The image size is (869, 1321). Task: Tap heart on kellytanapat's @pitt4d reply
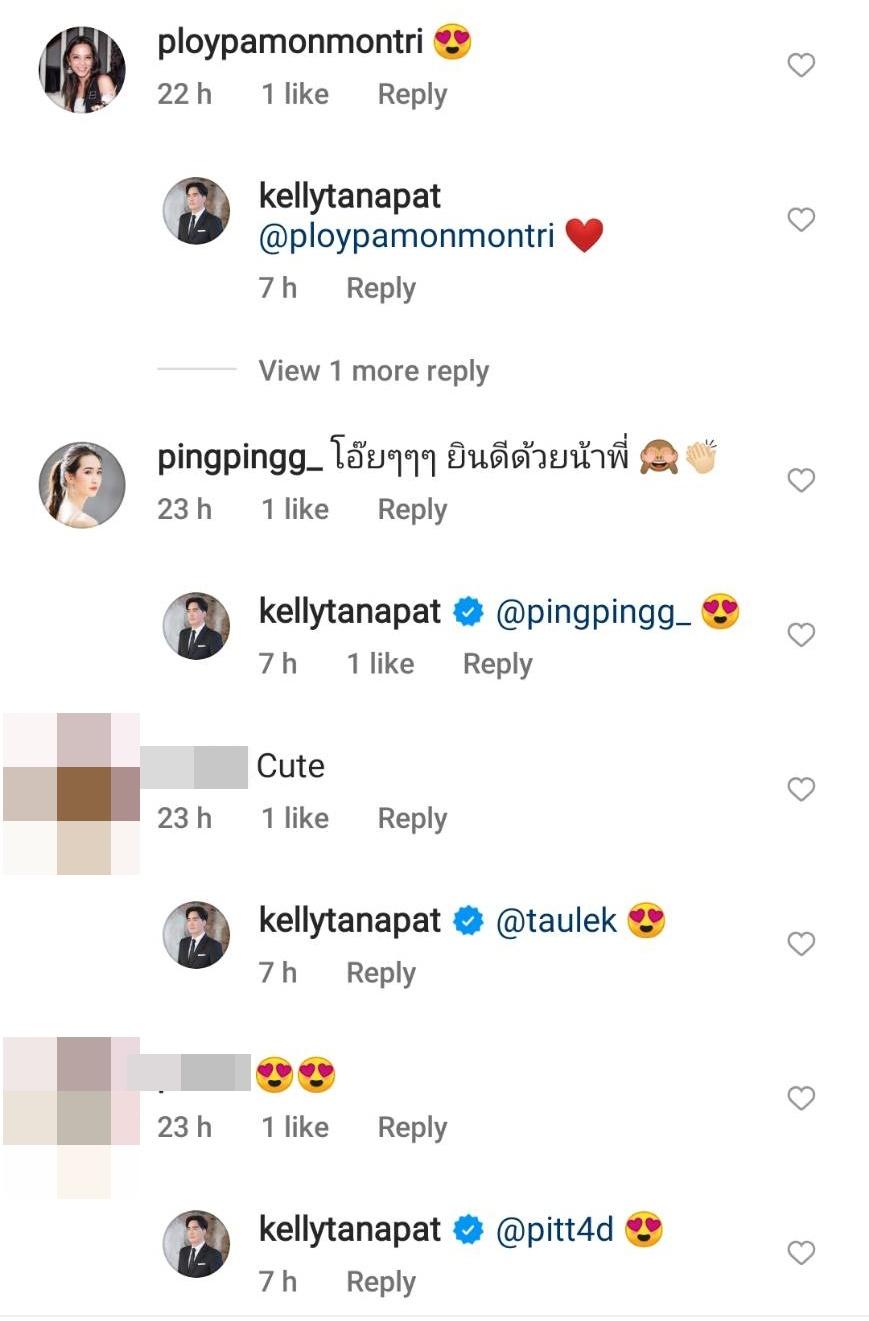coord(801,1253)
